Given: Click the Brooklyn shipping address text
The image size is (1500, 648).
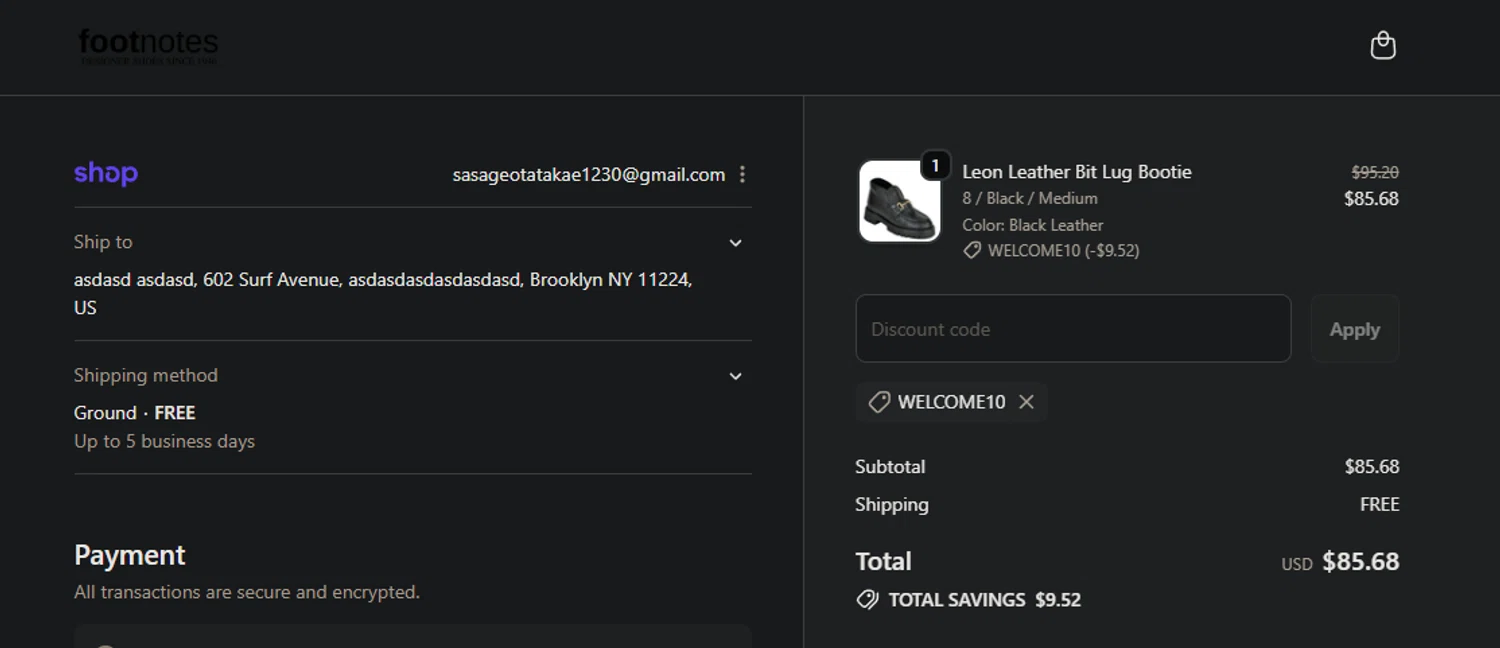Looking at the screenshot, I should click(383, 293).
